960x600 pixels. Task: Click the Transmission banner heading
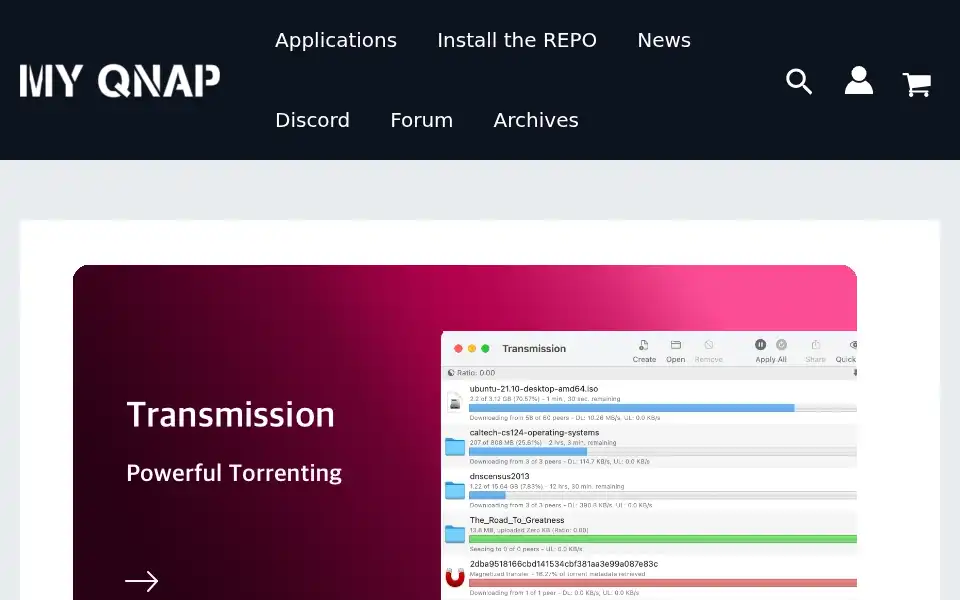point(230,414)
